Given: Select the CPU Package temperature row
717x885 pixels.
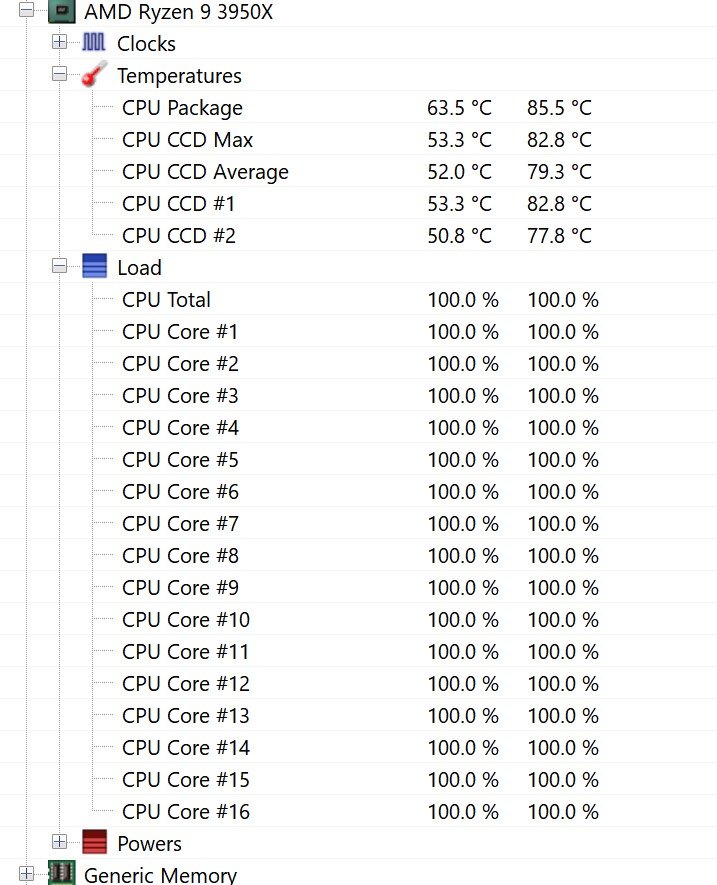Looking at the screenshot, I should 358,107.
